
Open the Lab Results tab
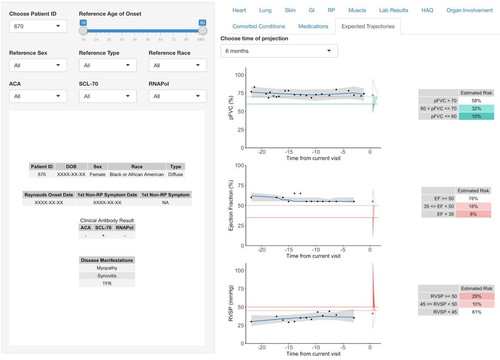coord(393,10)
